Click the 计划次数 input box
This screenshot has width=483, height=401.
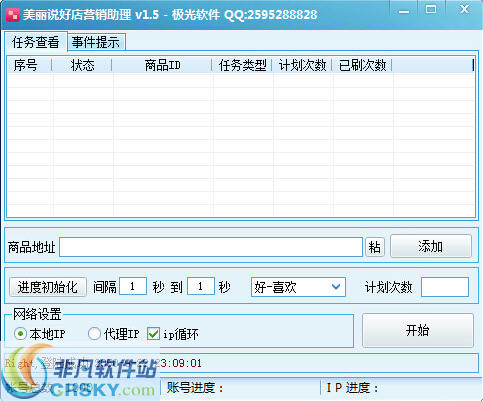point(445,287)
